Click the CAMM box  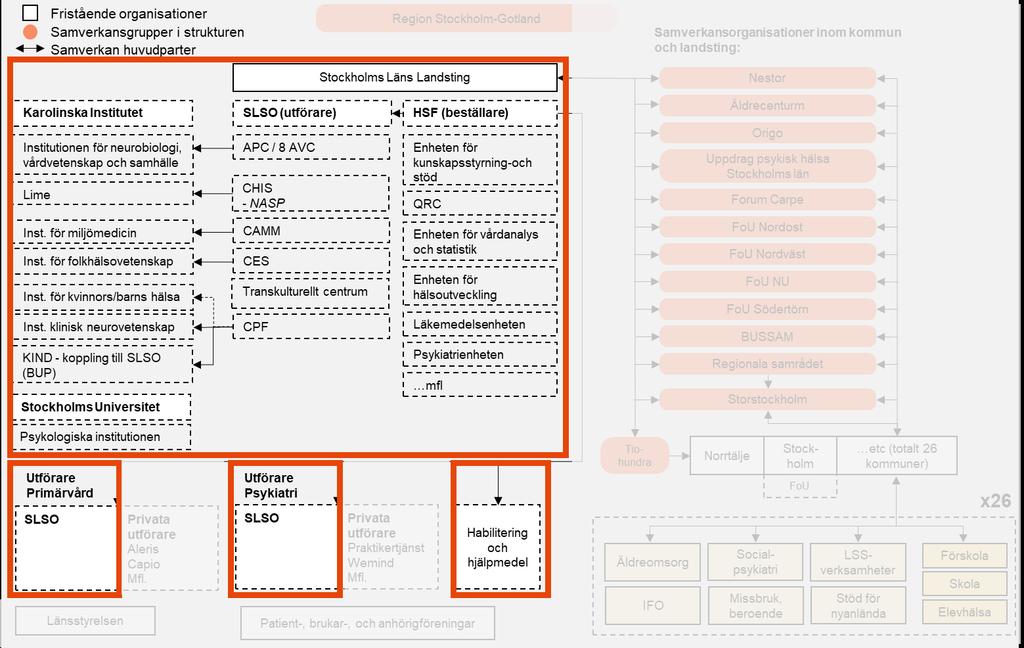(x=312, y=231)
